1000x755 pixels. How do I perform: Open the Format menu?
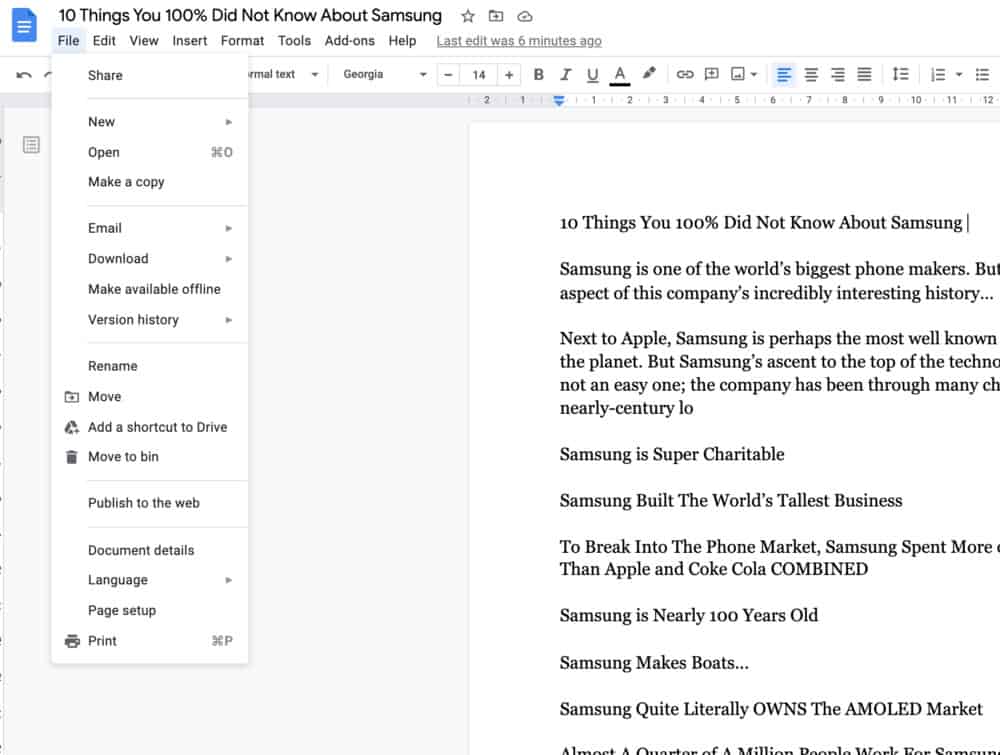click(x=242, y=41)
